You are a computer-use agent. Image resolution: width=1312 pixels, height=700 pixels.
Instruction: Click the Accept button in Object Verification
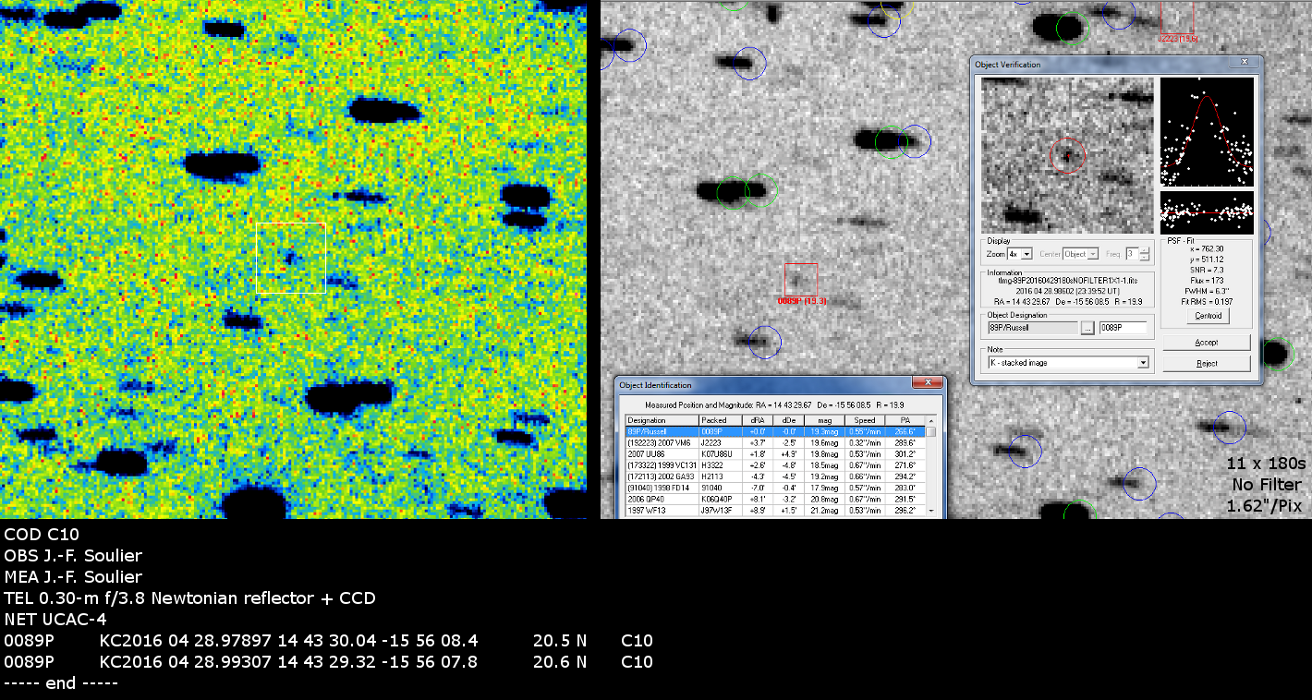click(1206, 342)
